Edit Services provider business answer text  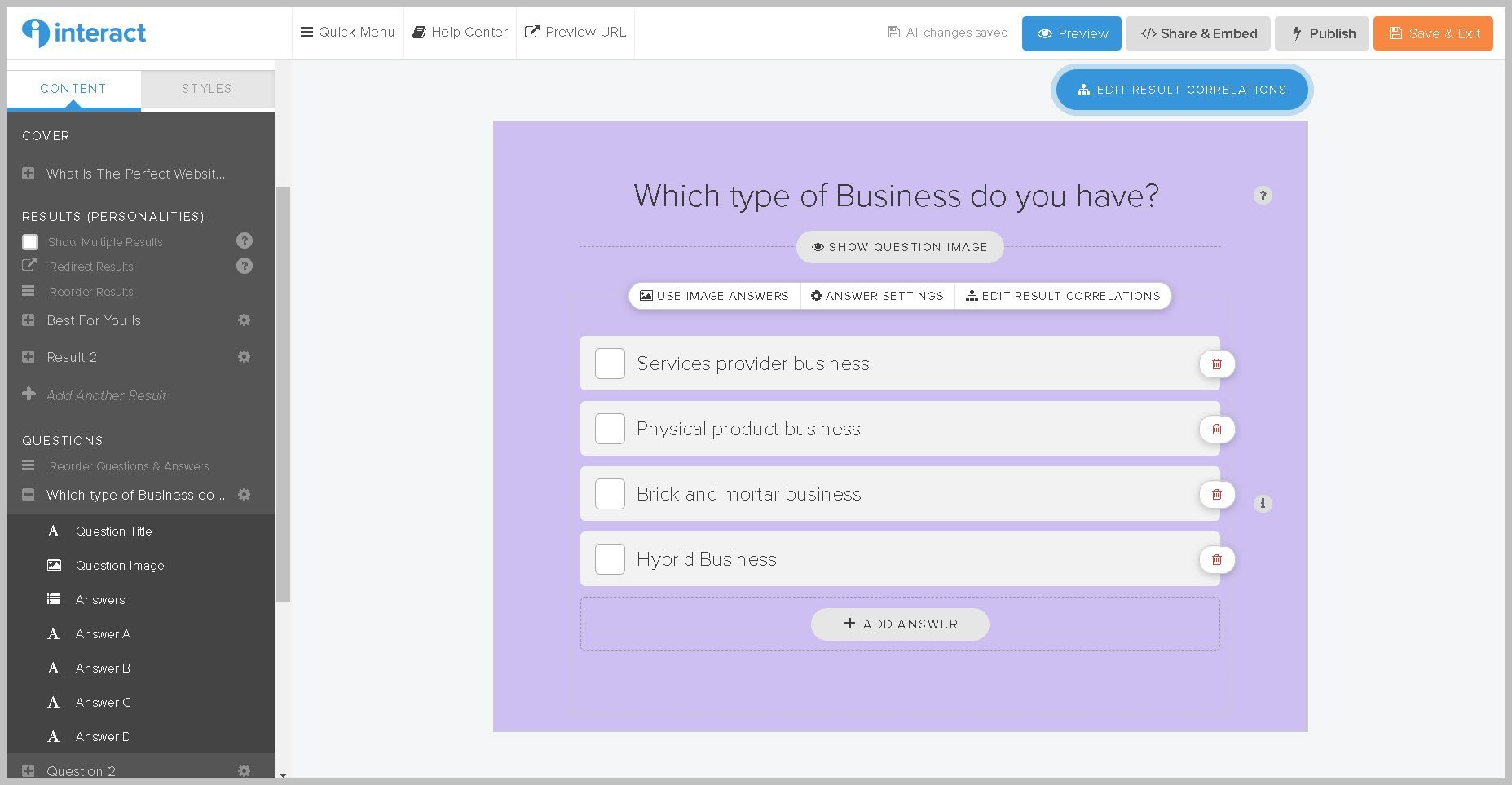click(x=753, y=364)
